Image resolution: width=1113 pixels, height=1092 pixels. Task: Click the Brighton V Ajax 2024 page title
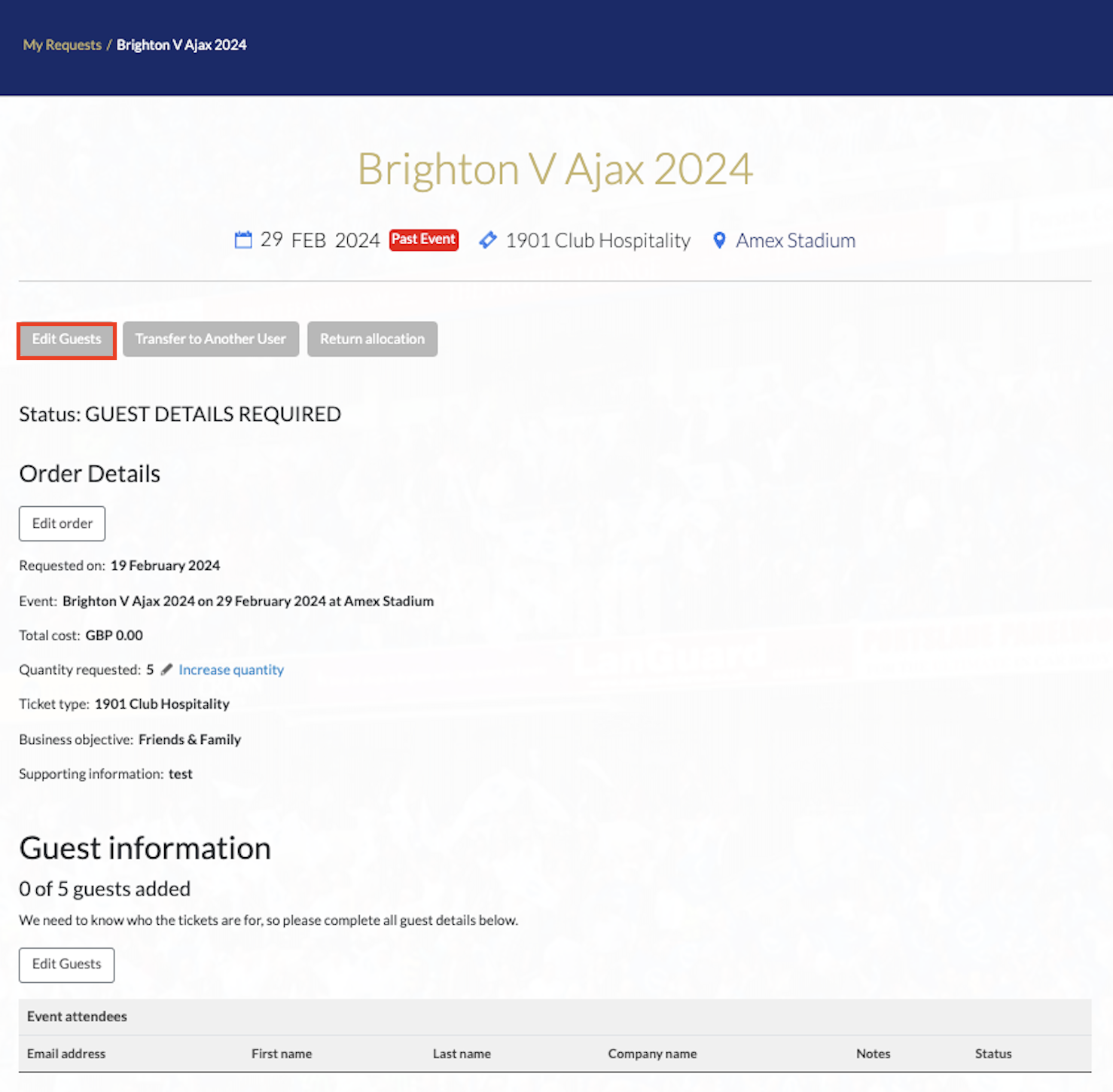555,169
